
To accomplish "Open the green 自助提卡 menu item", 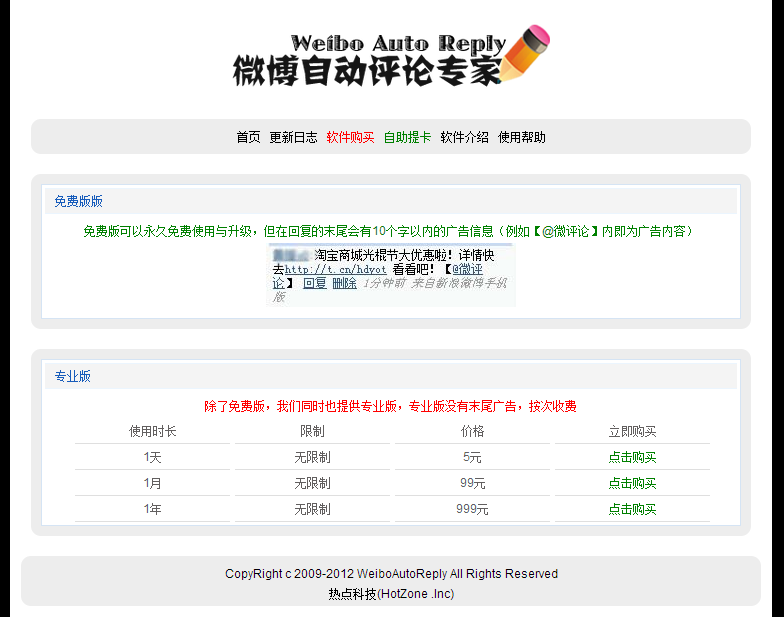I will pos(408,137).
